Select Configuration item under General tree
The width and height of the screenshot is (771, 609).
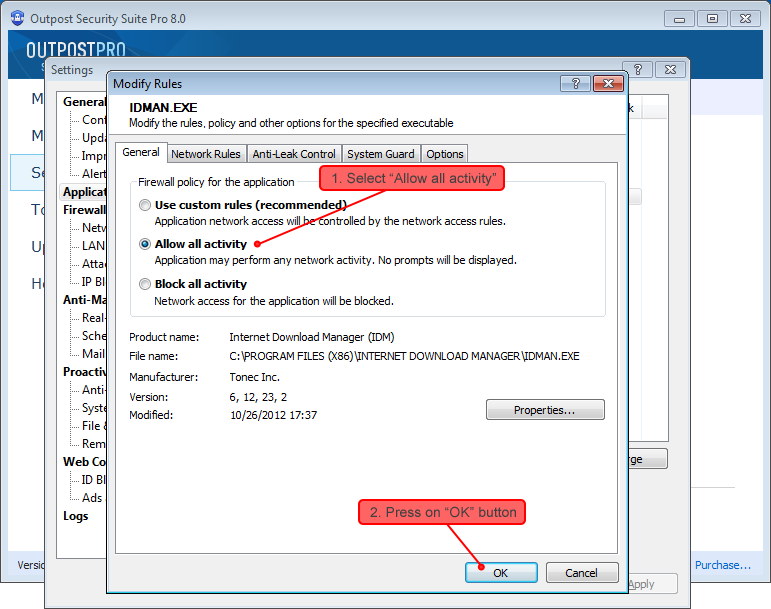click(93, 119)
